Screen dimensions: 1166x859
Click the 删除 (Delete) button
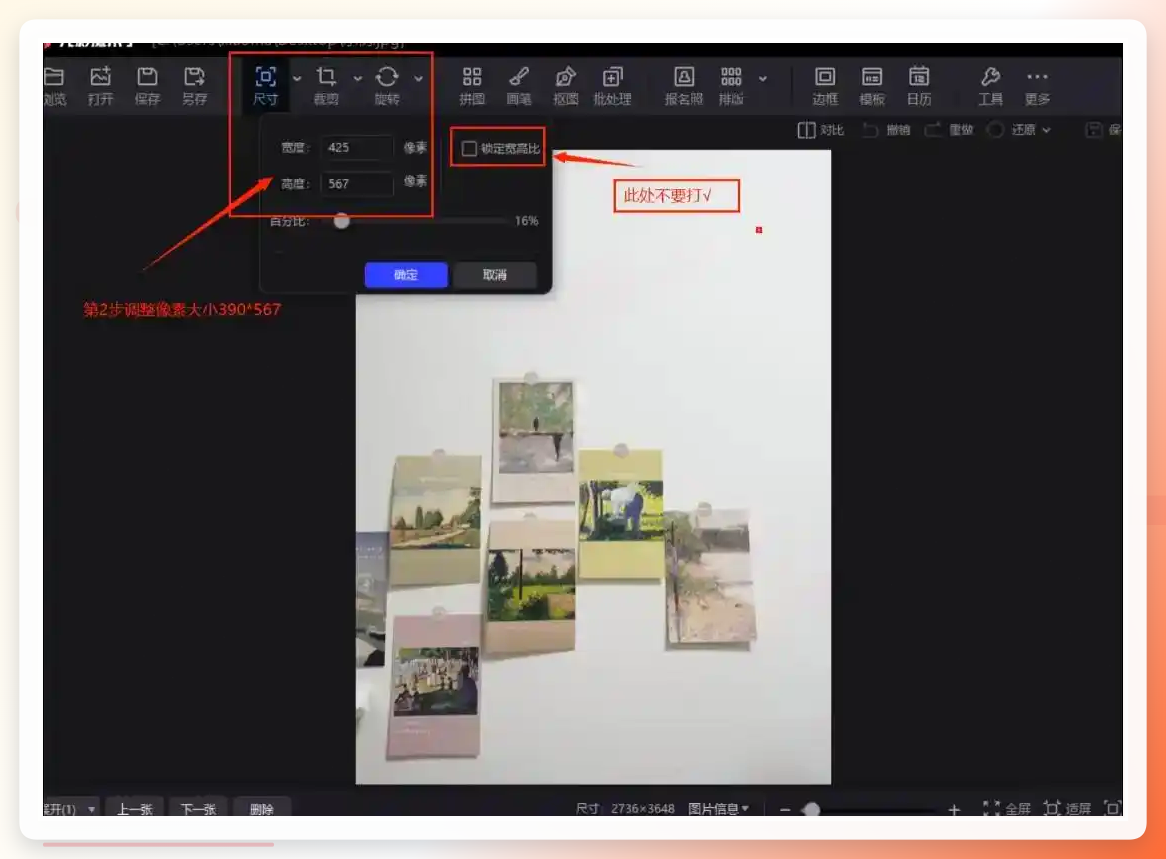262,808
